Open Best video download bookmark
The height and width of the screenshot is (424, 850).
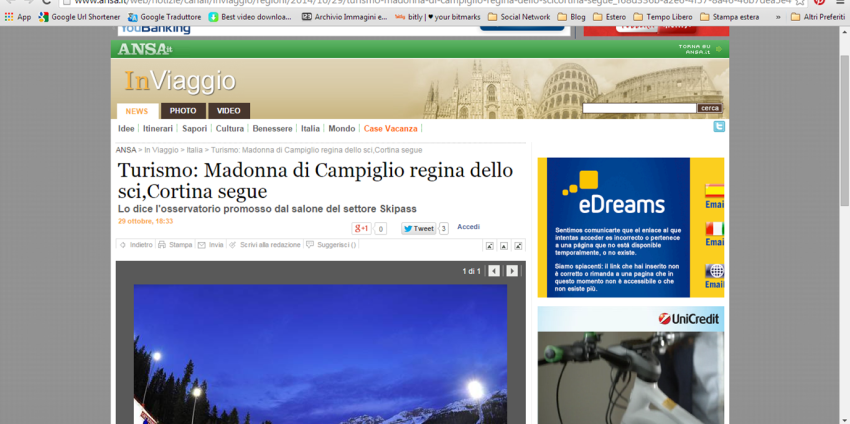250,17
